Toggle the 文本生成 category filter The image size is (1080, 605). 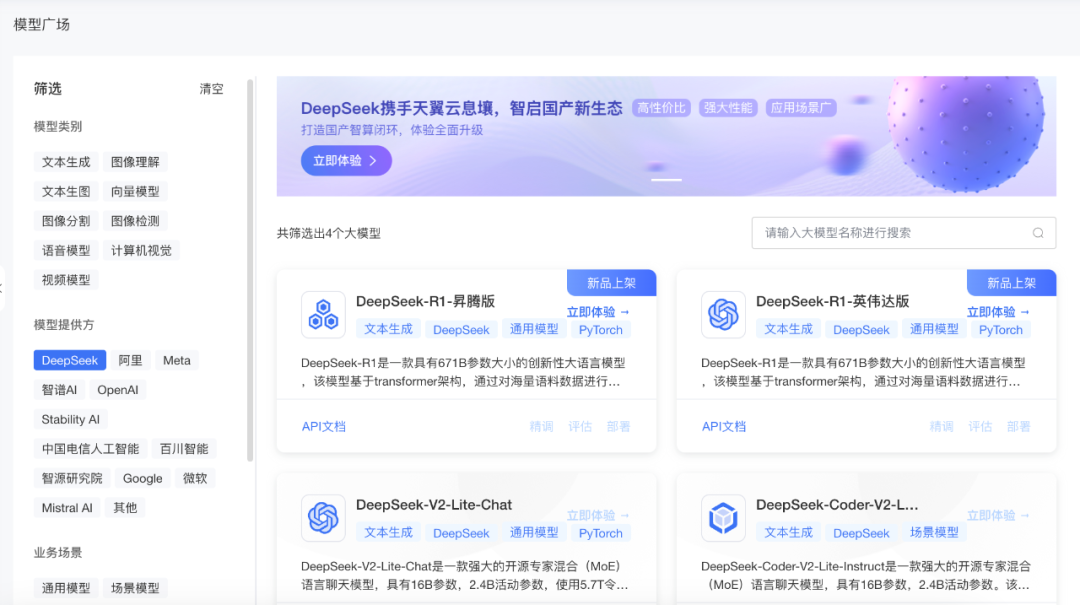point(66,162)
